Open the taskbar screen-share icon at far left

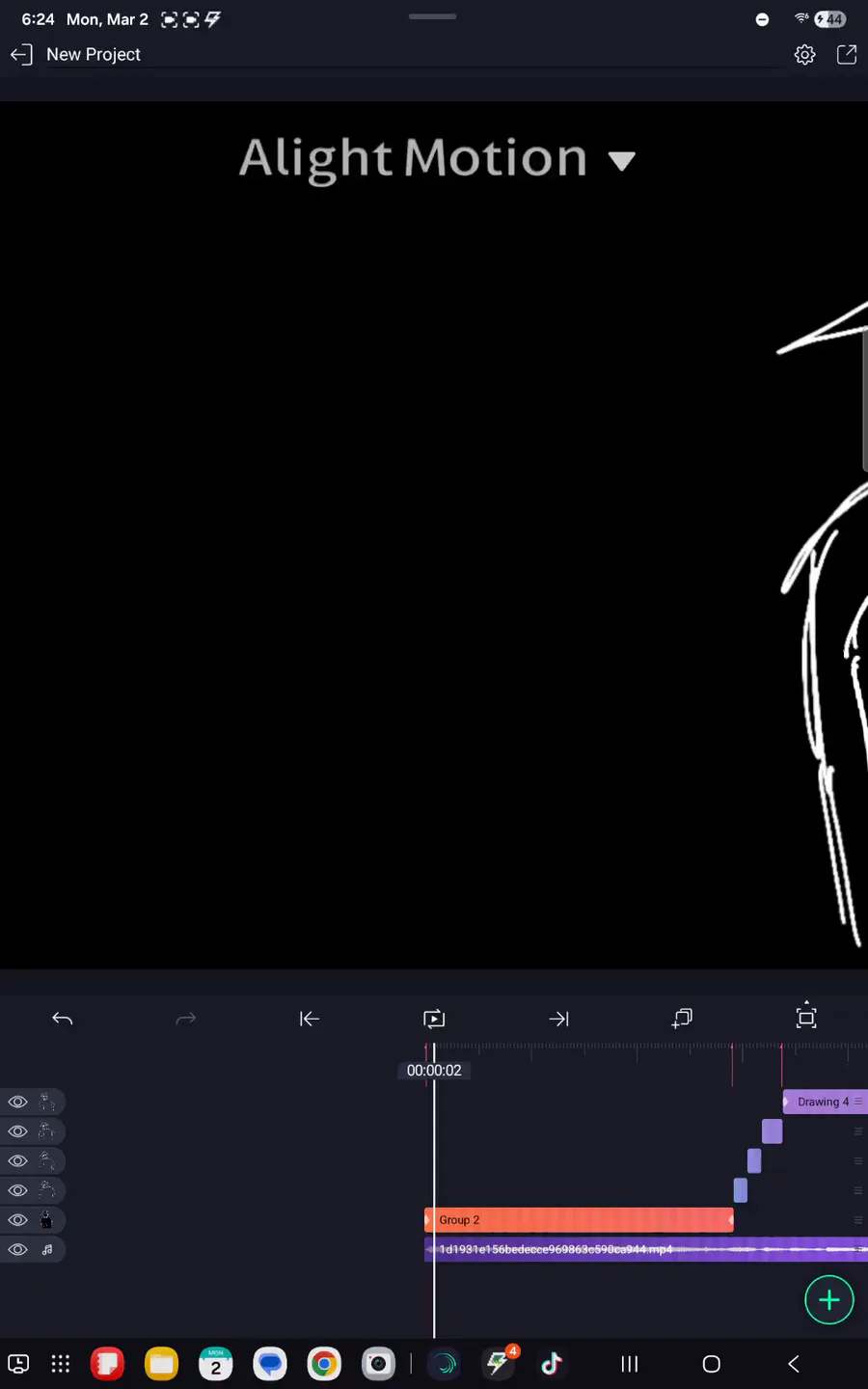18,1363
